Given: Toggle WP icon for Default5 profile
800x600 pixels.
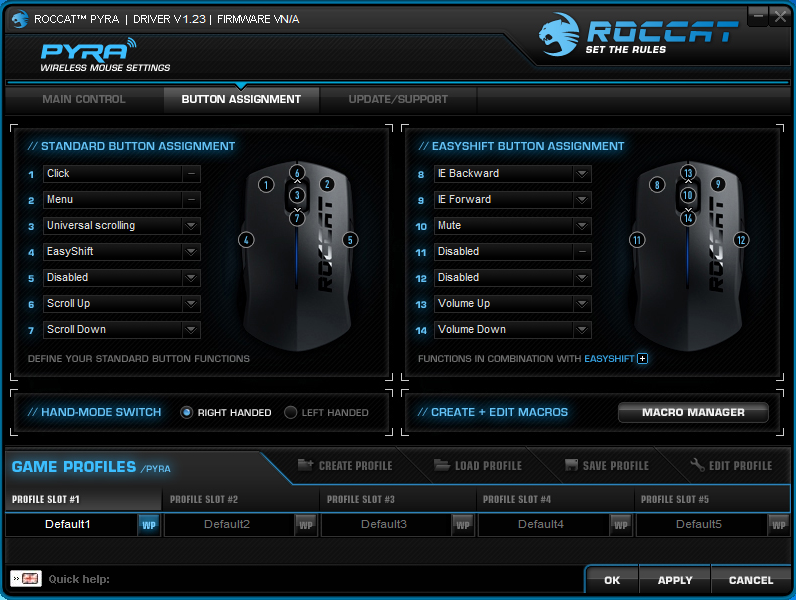Looking at the screenshot, I should click(779, 525).
